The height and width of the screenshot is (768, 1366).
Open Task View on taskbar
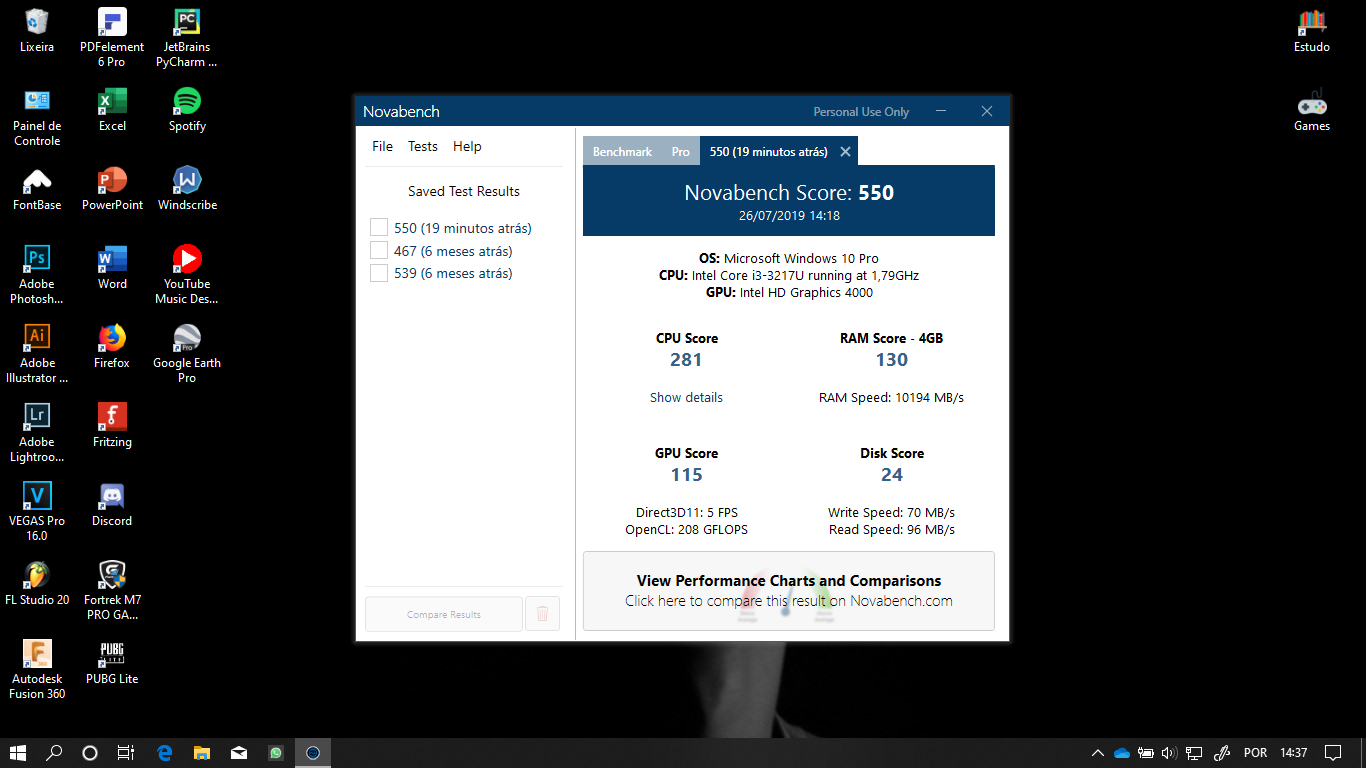coord(126,753)
